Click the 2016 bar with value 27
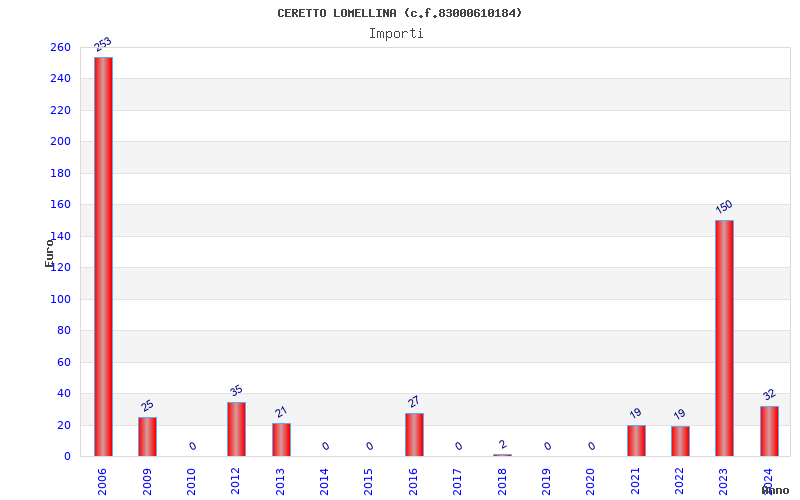800x500 pixels. [x=414, y=435]
